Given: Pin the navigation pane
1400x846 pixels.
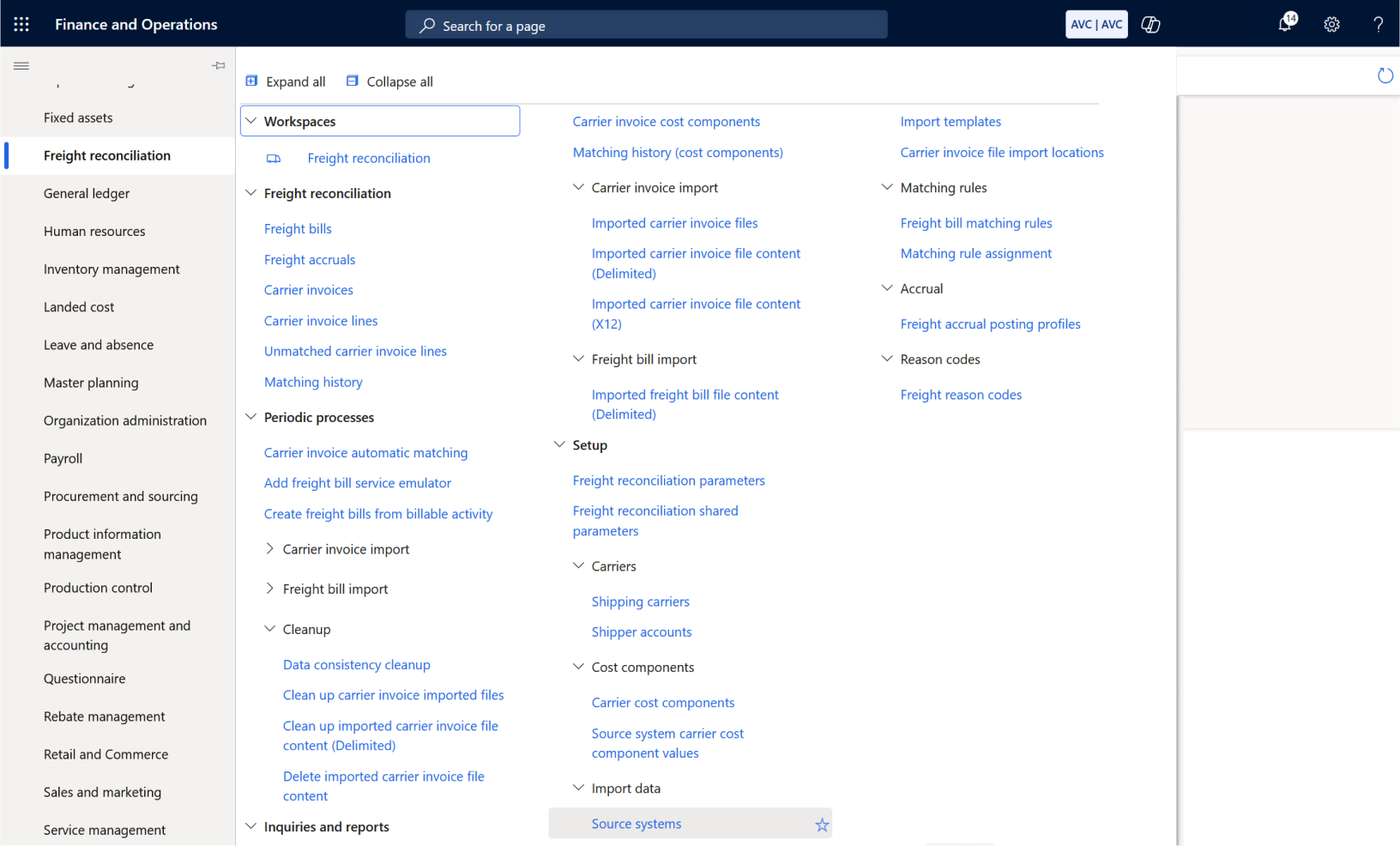Looking at the screenshot, I should (x=219, y=65).
